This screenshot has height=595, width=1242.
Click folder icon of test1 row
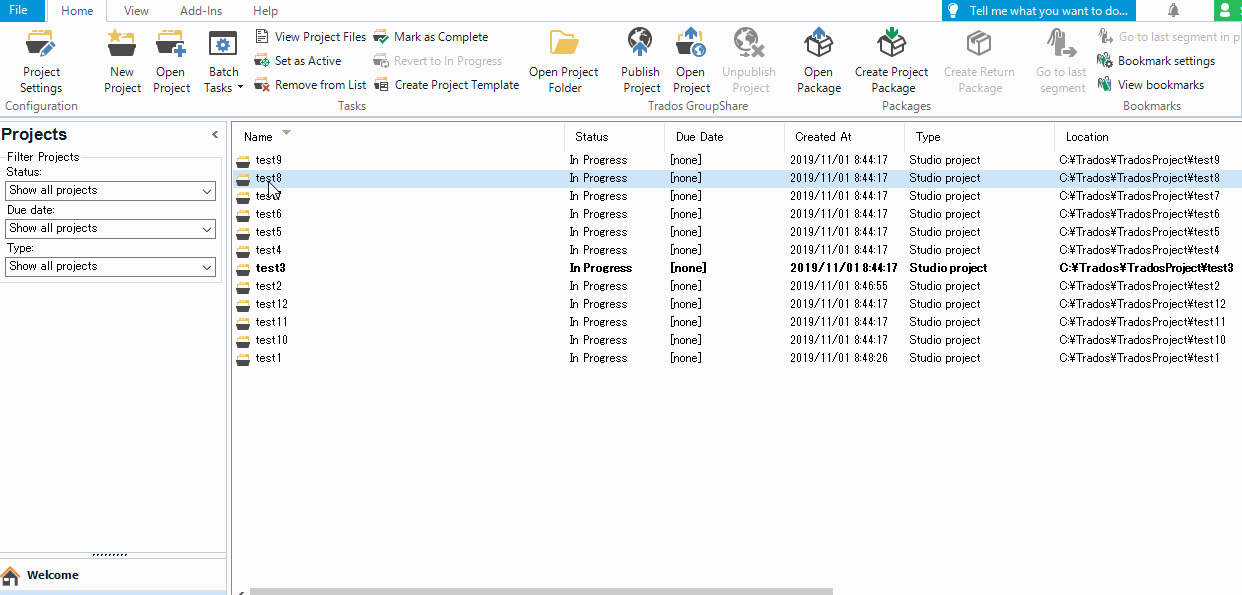243,358
